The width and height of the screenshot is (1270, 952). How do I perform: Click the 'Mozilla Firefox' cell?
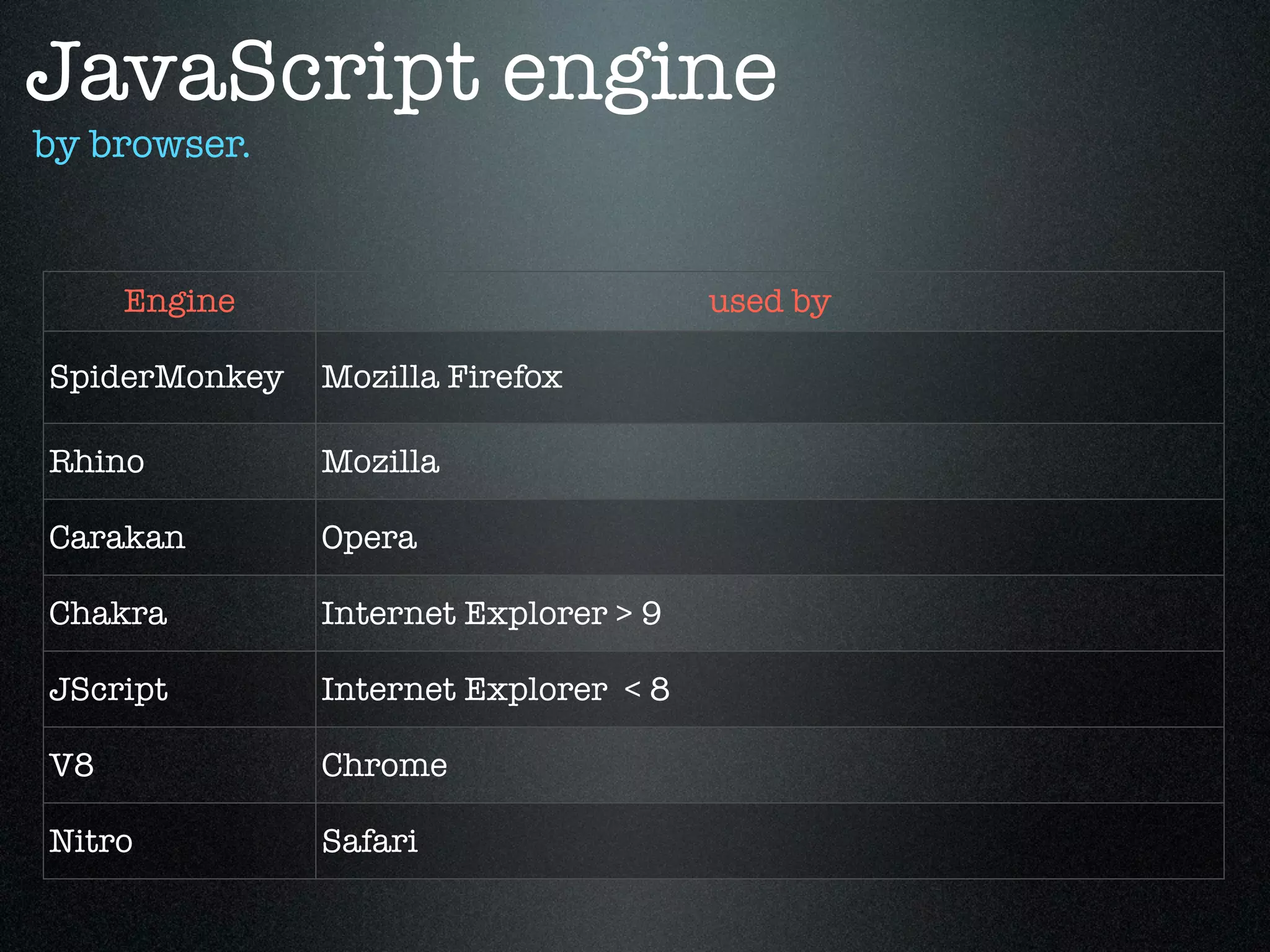pos(770,377)
